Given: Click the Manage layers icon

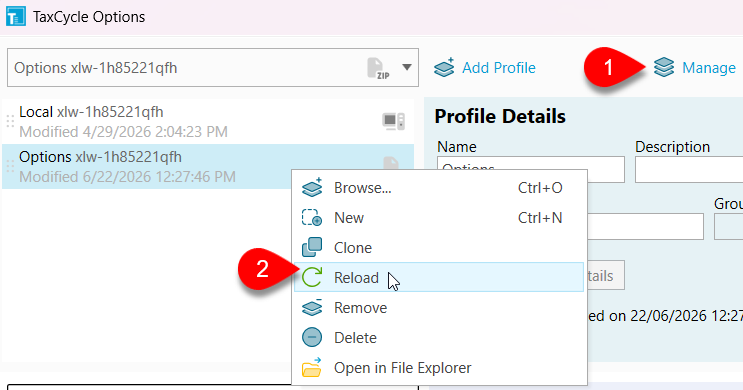Looking at the screenshot, I should click(664, 67).
